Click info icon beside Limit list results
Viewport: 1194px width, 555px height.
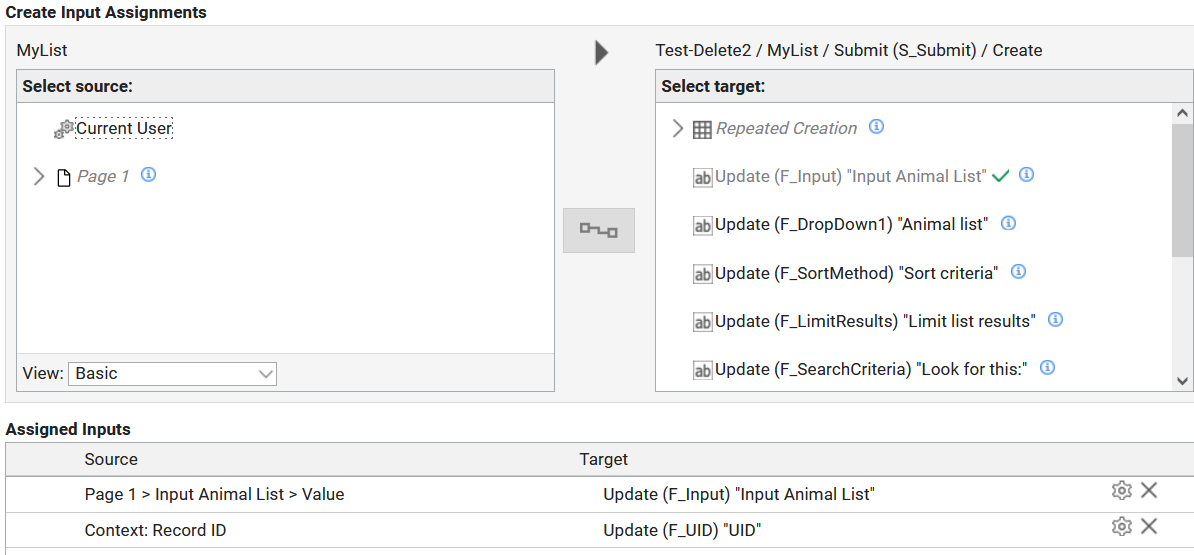point(1055,320)
